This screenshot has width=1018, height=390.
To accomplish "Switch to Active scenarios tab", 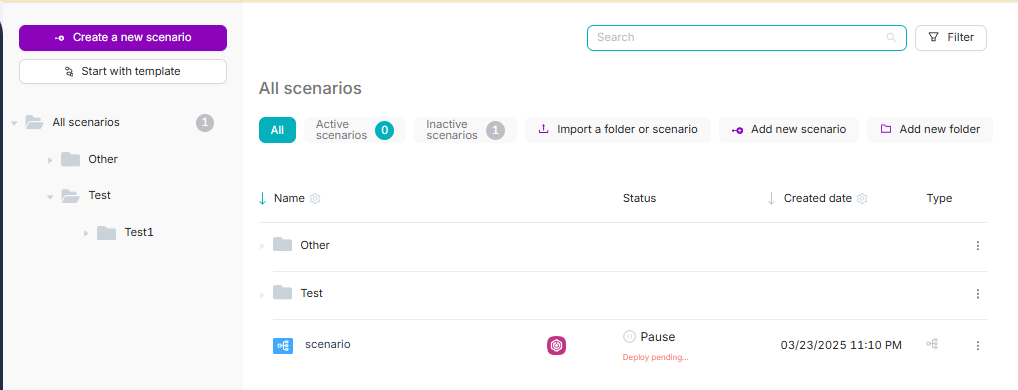I will 354,130.
